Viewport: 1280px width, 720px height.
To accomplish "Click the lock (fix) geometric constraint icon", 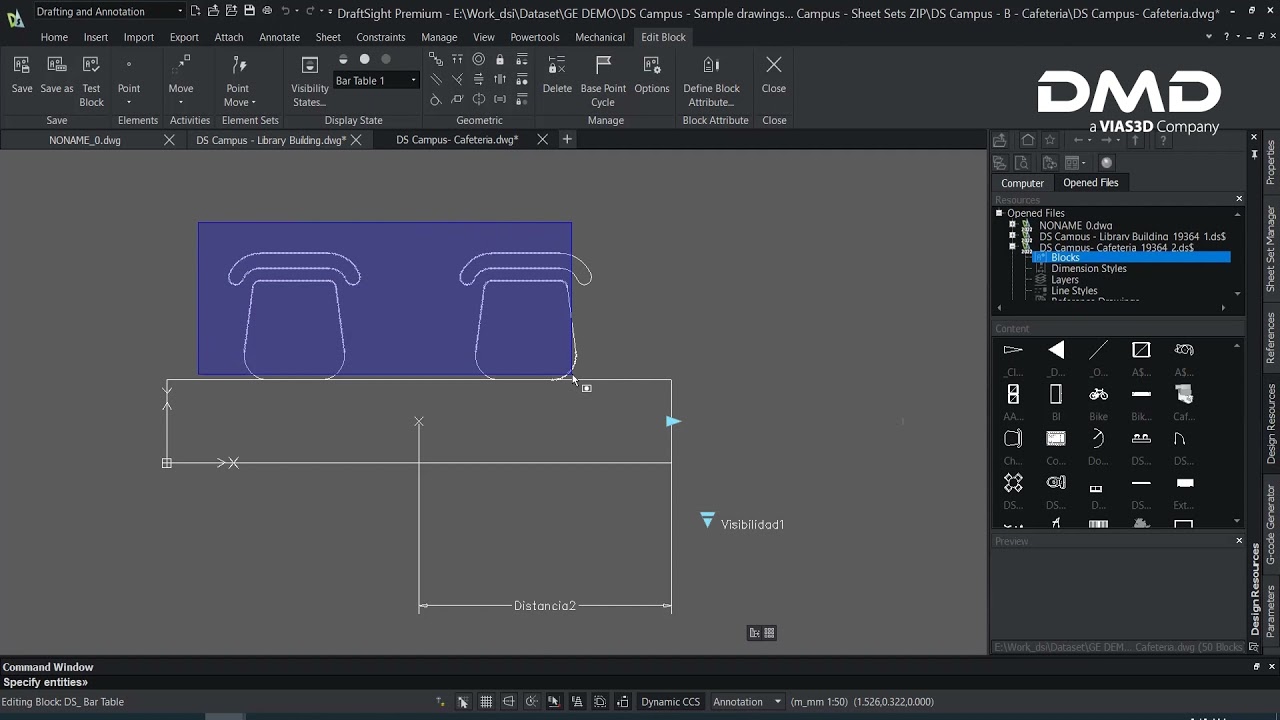I will coord(500,60).
